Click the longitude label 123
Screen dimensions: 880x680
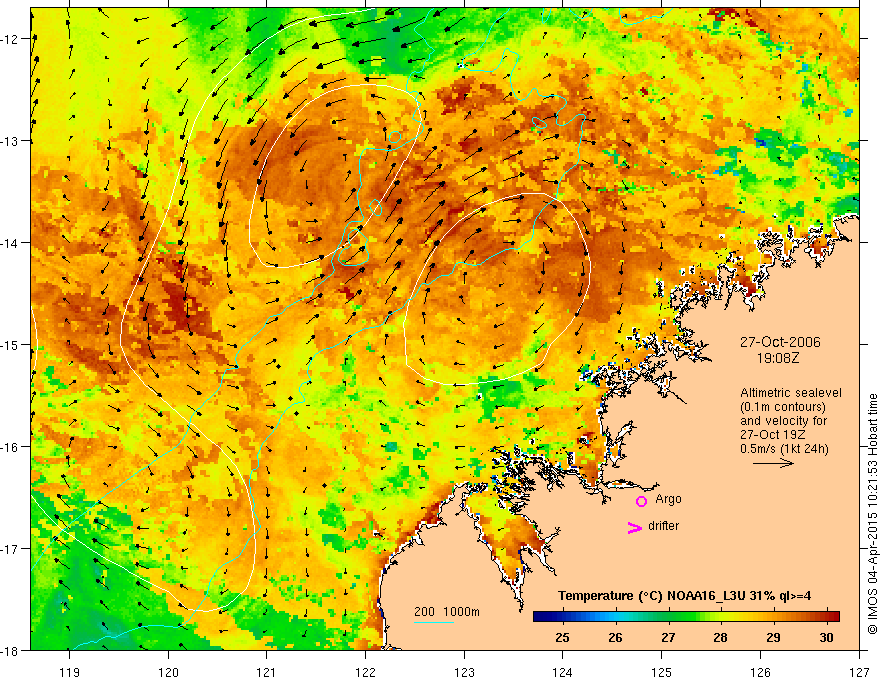[x=464, y=672]
